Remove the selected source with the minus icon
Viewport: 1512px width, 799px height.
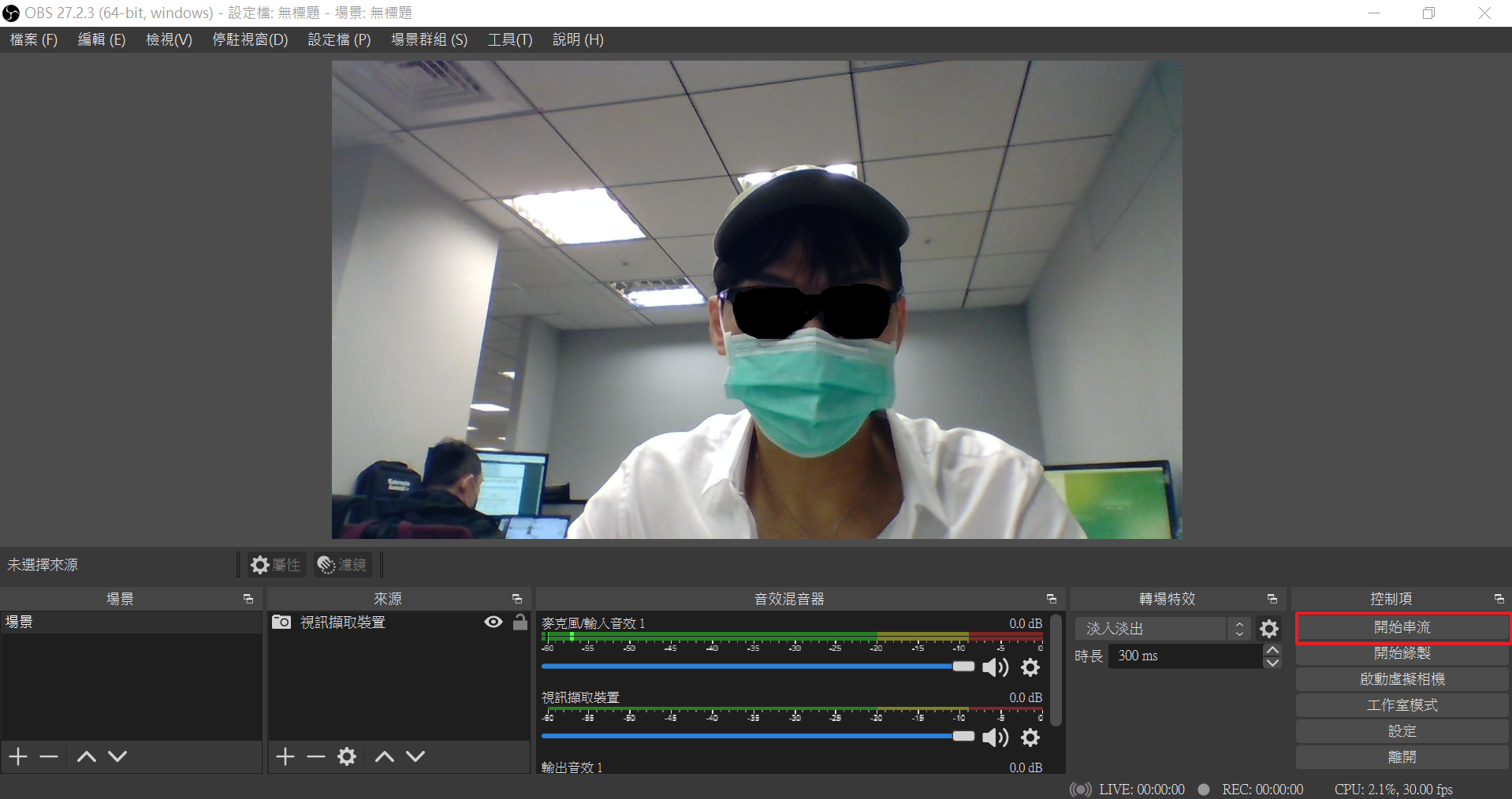316,756
